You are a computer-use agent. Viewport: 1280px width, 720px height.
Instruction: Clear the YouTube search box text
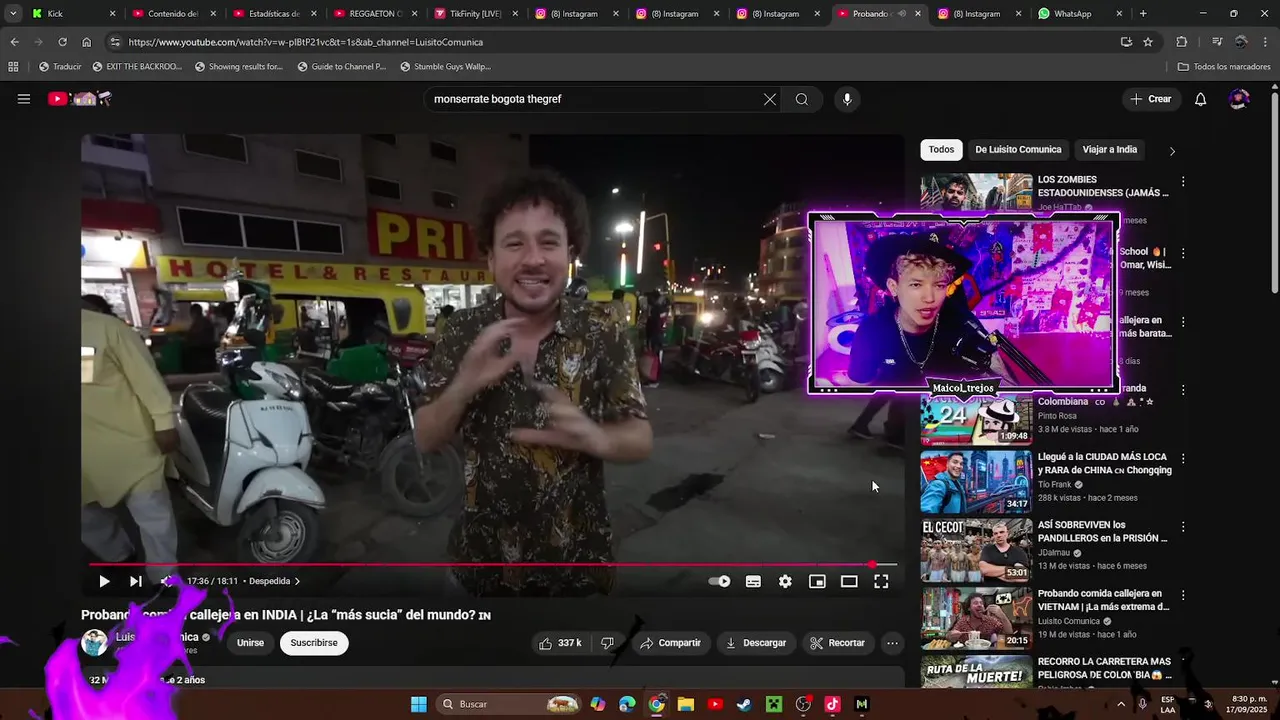(x=770, y=99)
